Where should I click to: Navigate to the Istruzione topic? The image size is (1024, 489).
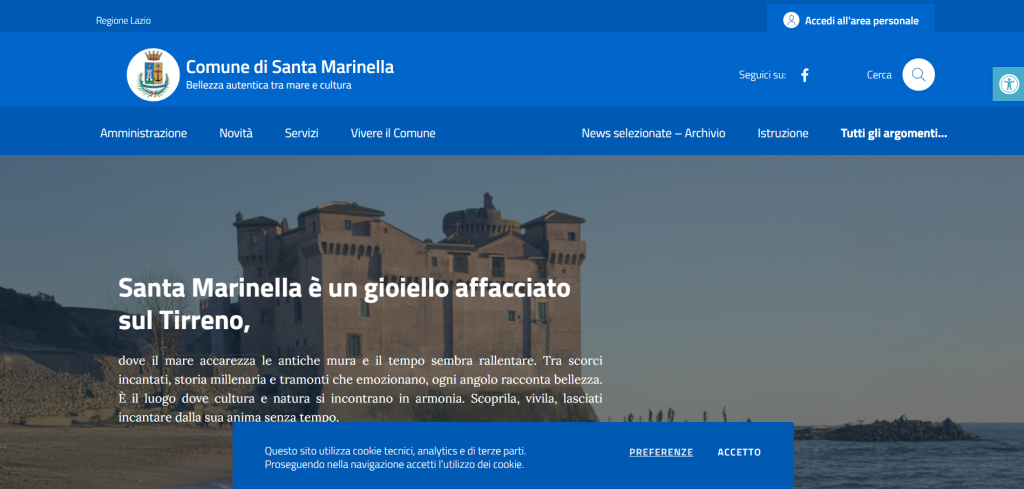(783, 133)
